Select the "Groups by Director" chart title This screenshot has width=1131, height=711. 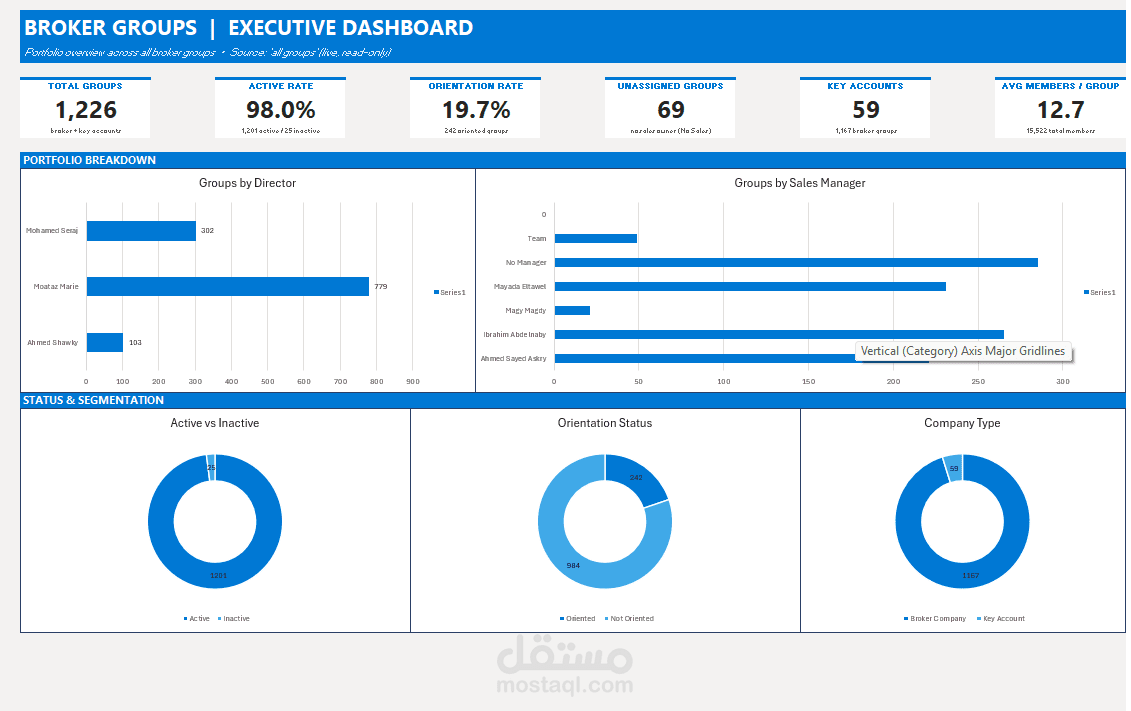point(247,183)
